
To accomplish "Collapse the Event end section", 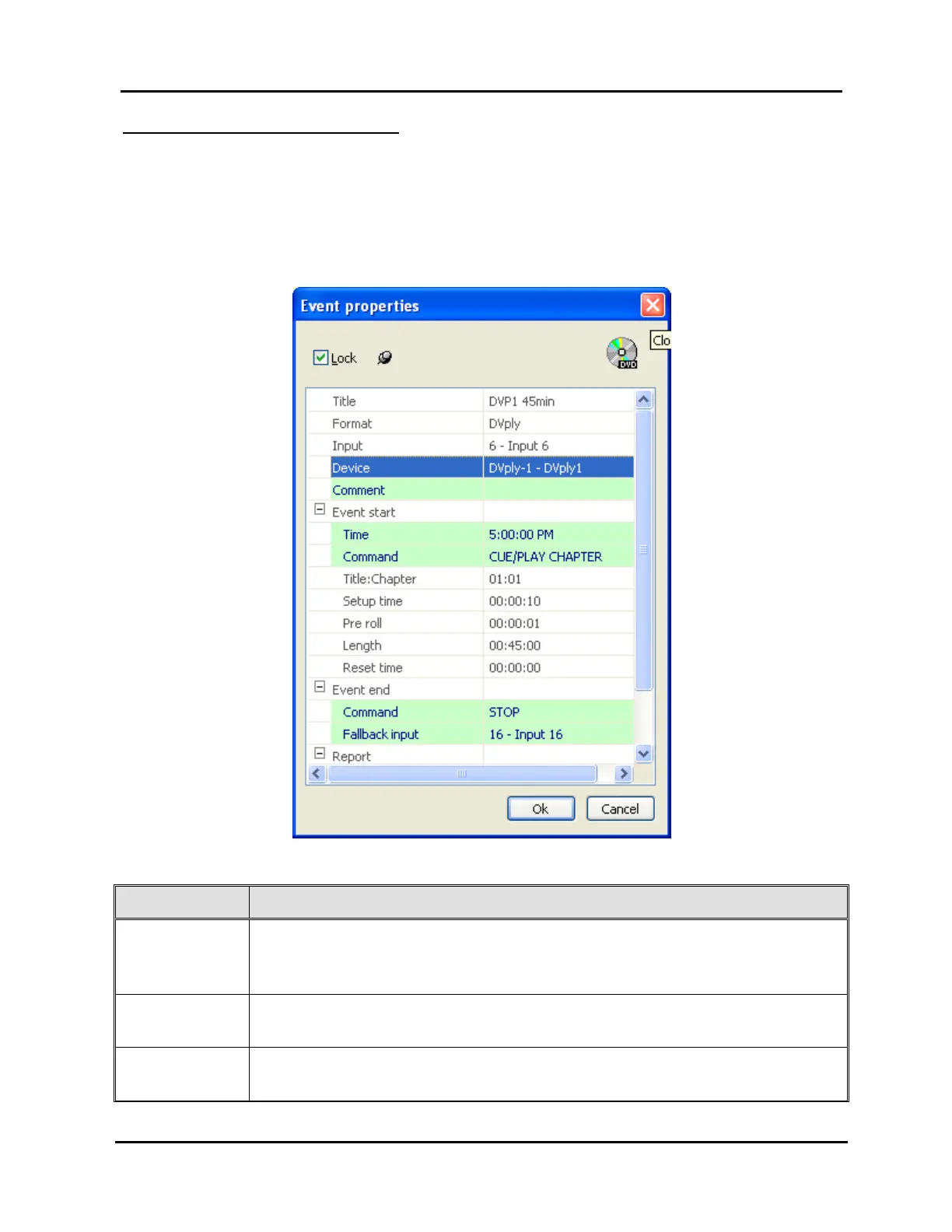I will (319, 687).
